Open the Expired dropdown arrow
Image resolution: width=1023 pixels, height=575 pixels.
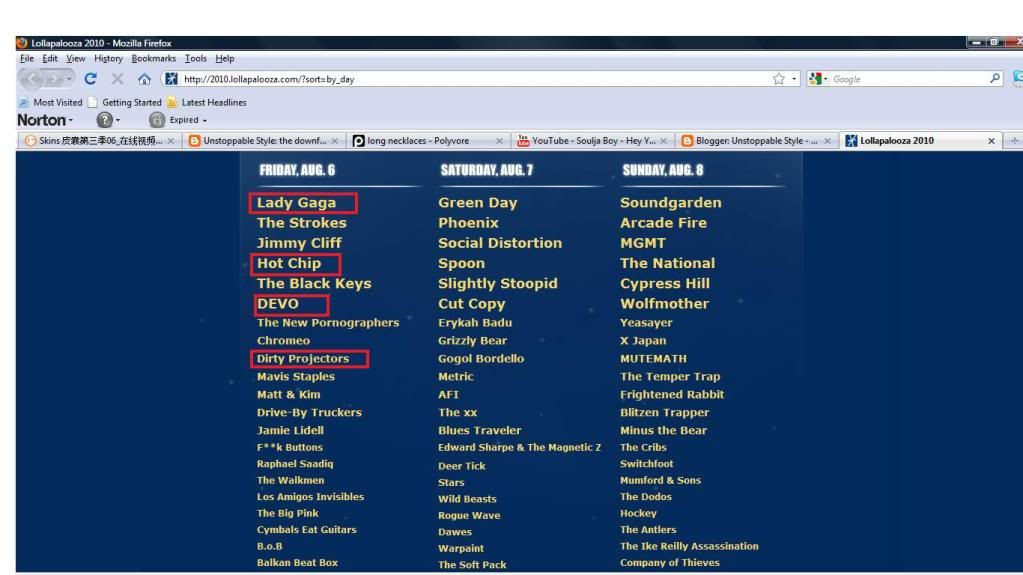pyautogui.click(x=205, y=121)
